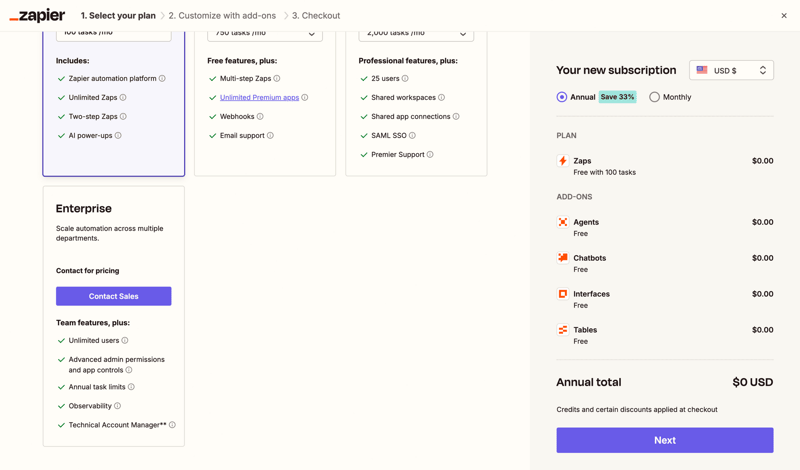This screenshot has height=470, width=800.
Task: Click info icon beside 25 users
Action: [405, 79]
